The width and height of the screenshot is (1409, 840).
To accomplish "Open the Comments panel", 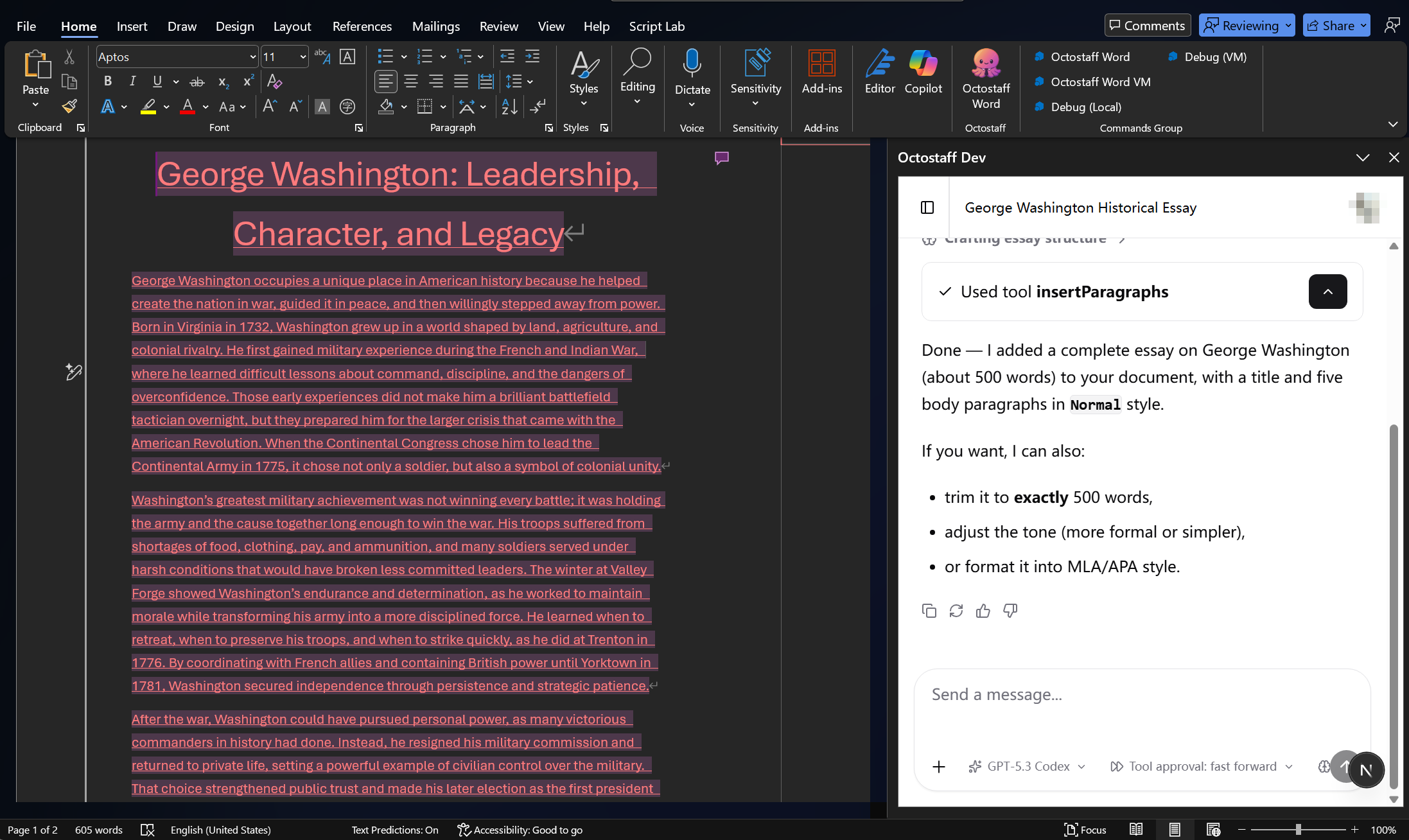I will pos(1148,25).
